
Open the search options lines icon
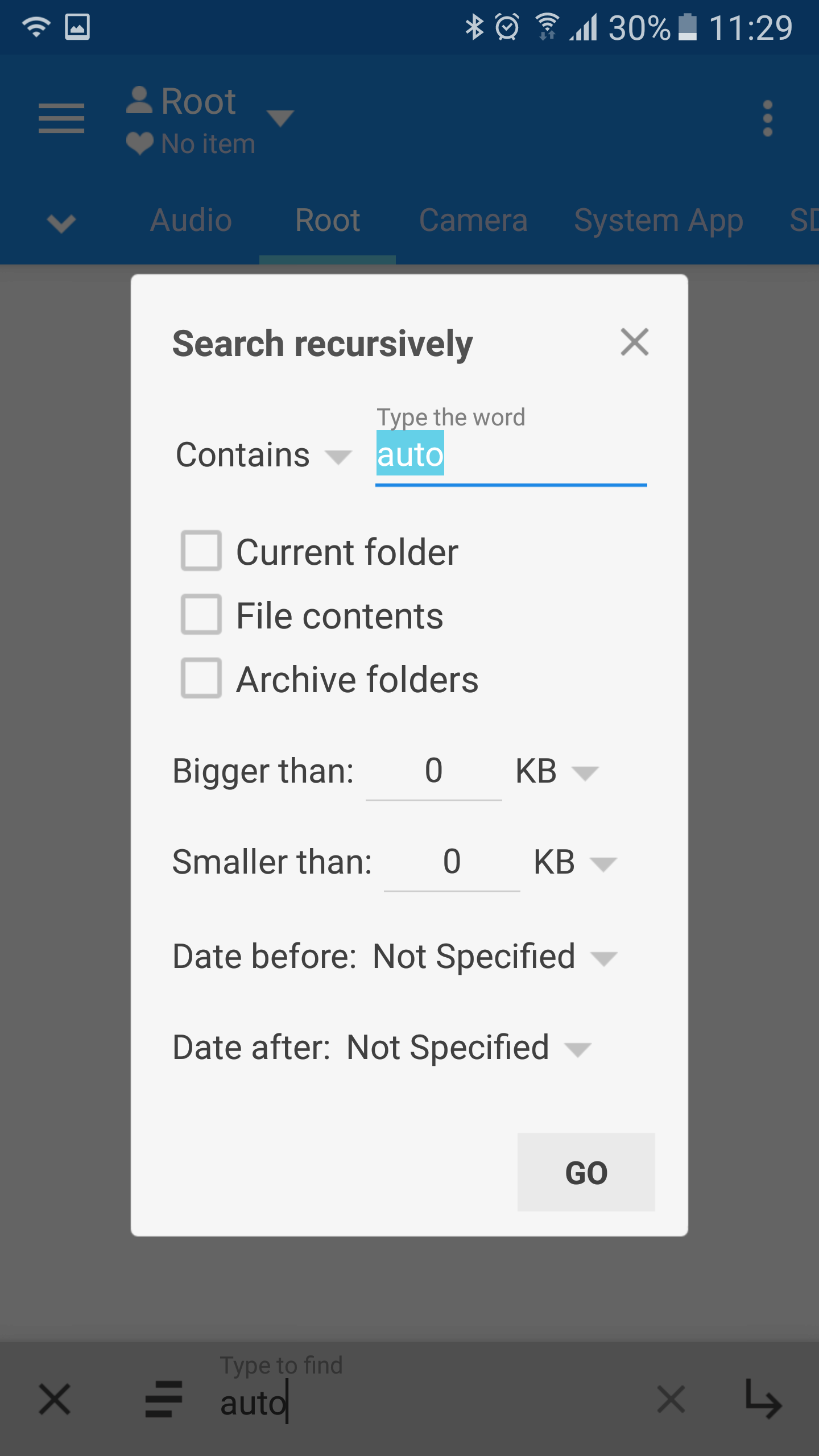coord(164,1399)
